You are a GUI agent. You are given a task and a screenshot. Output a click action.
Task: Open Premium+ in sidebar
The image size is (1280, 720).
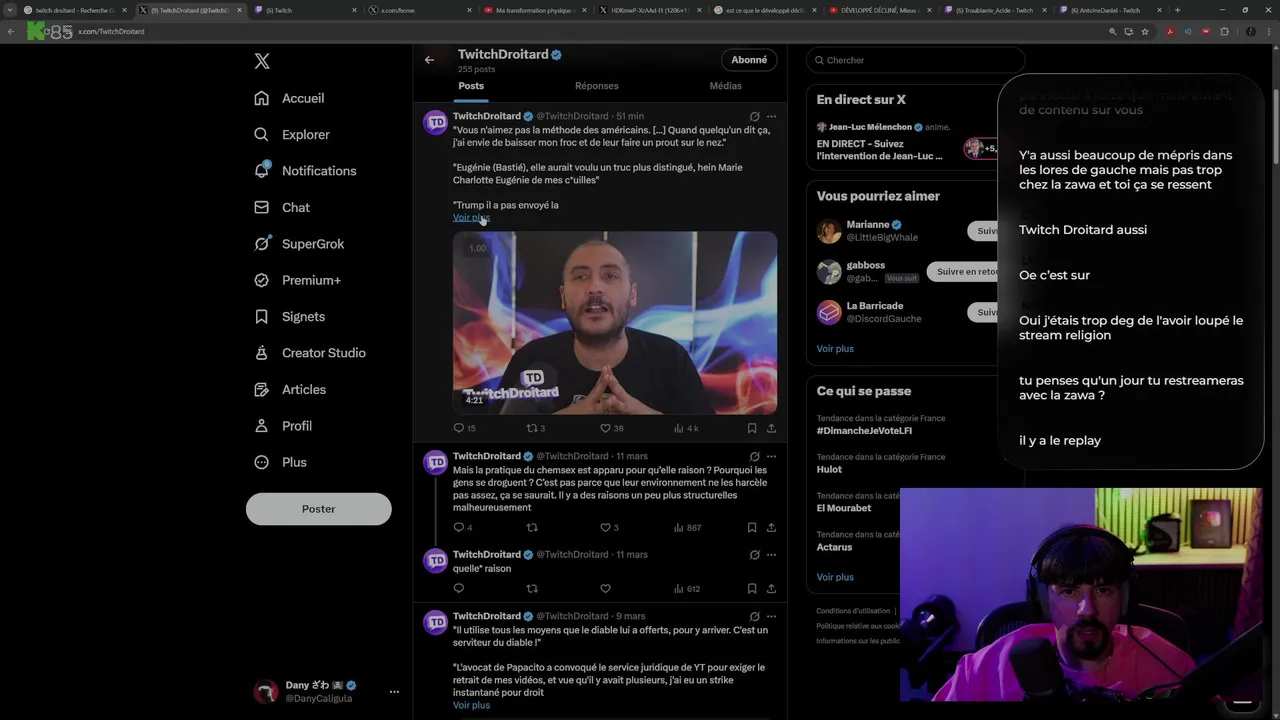(x=297, y=280)
